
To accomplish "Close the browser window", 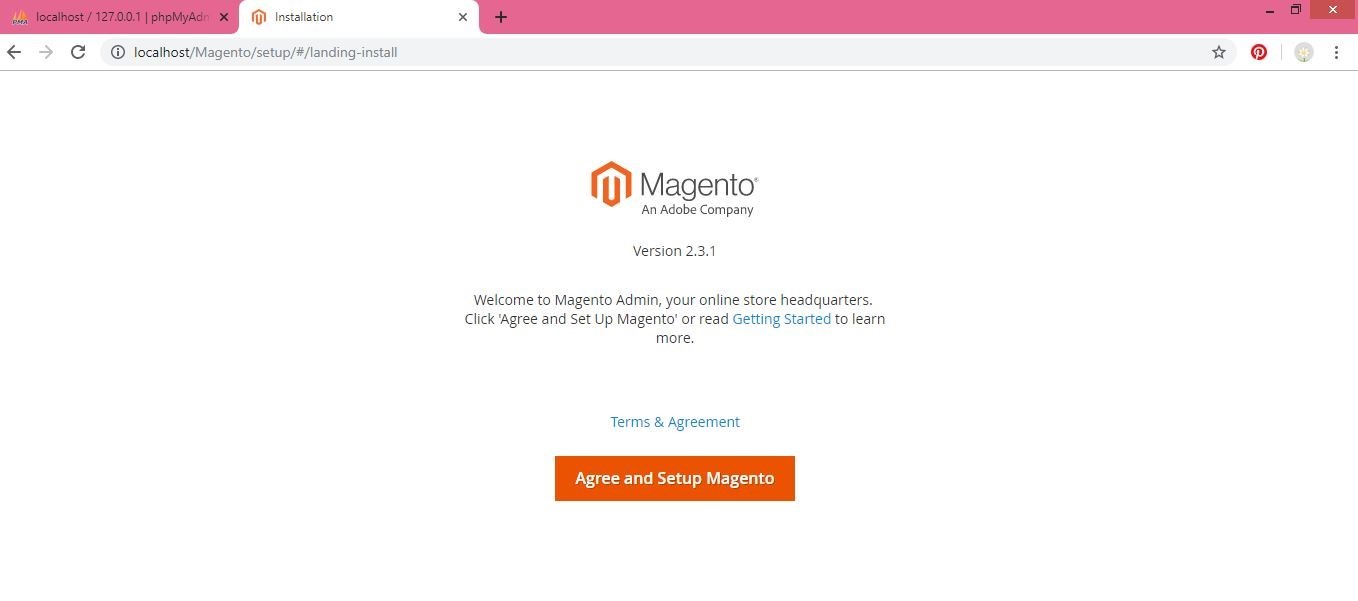I will 1333,10.
